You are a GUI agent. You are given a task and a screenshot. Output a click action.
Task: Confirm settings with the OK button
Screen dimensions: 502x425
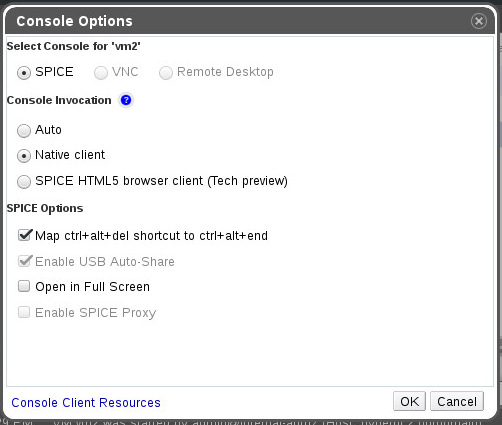click(x=409, y=401)
